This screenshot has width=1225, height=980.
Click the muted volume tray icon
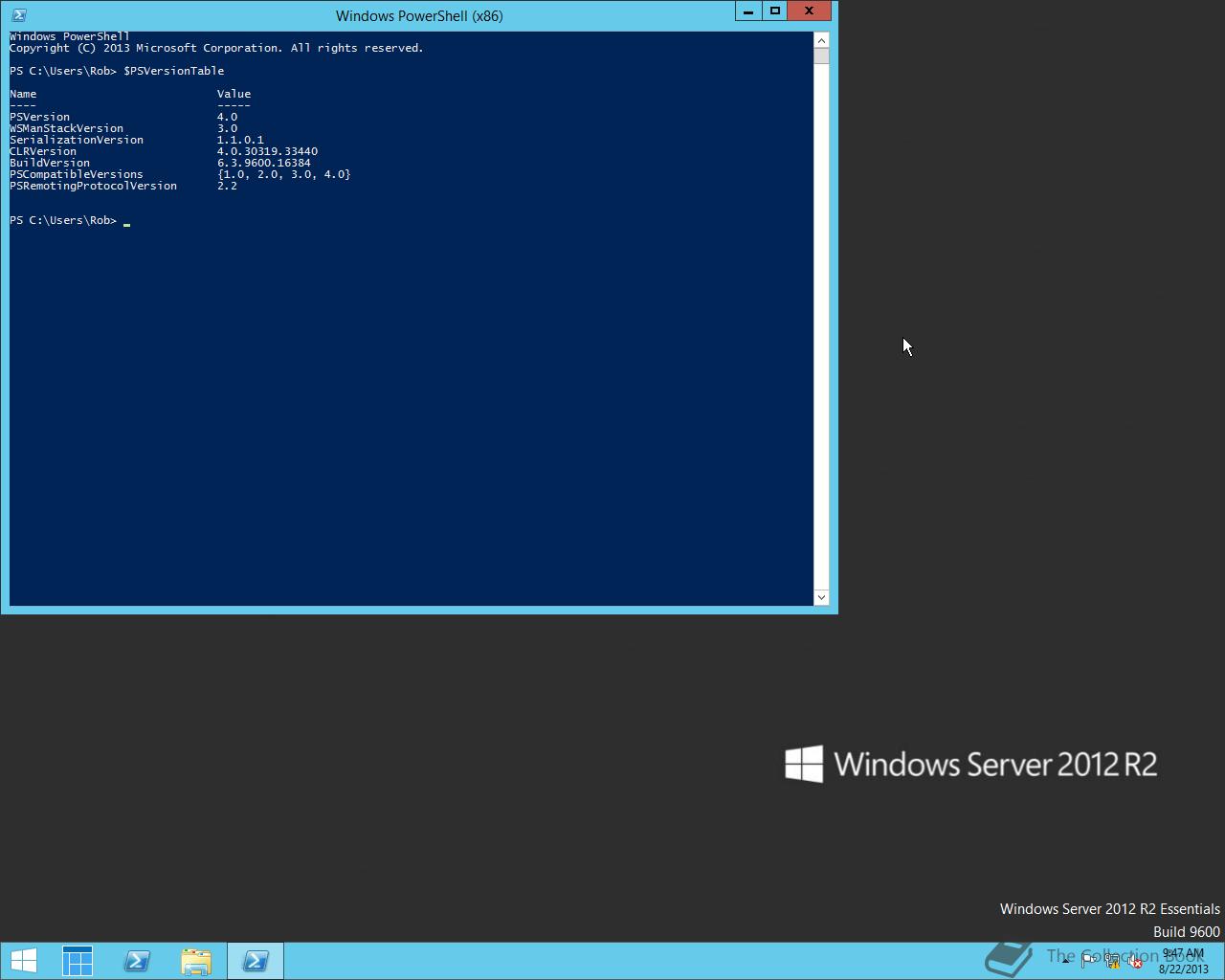point(1135,961)
